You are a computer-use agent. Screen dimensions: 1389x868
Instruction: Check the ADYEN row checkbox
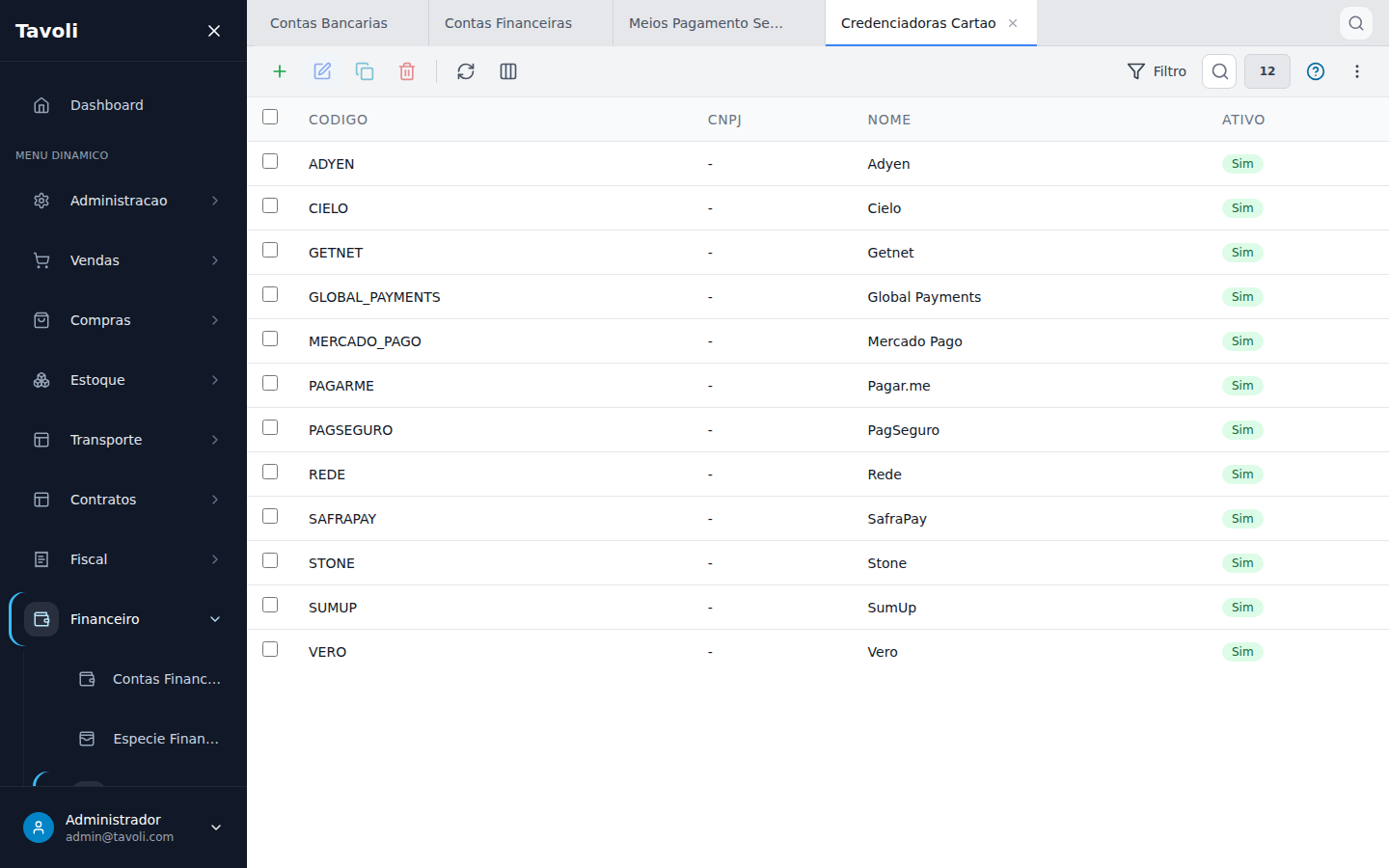(x=270, y=161)
